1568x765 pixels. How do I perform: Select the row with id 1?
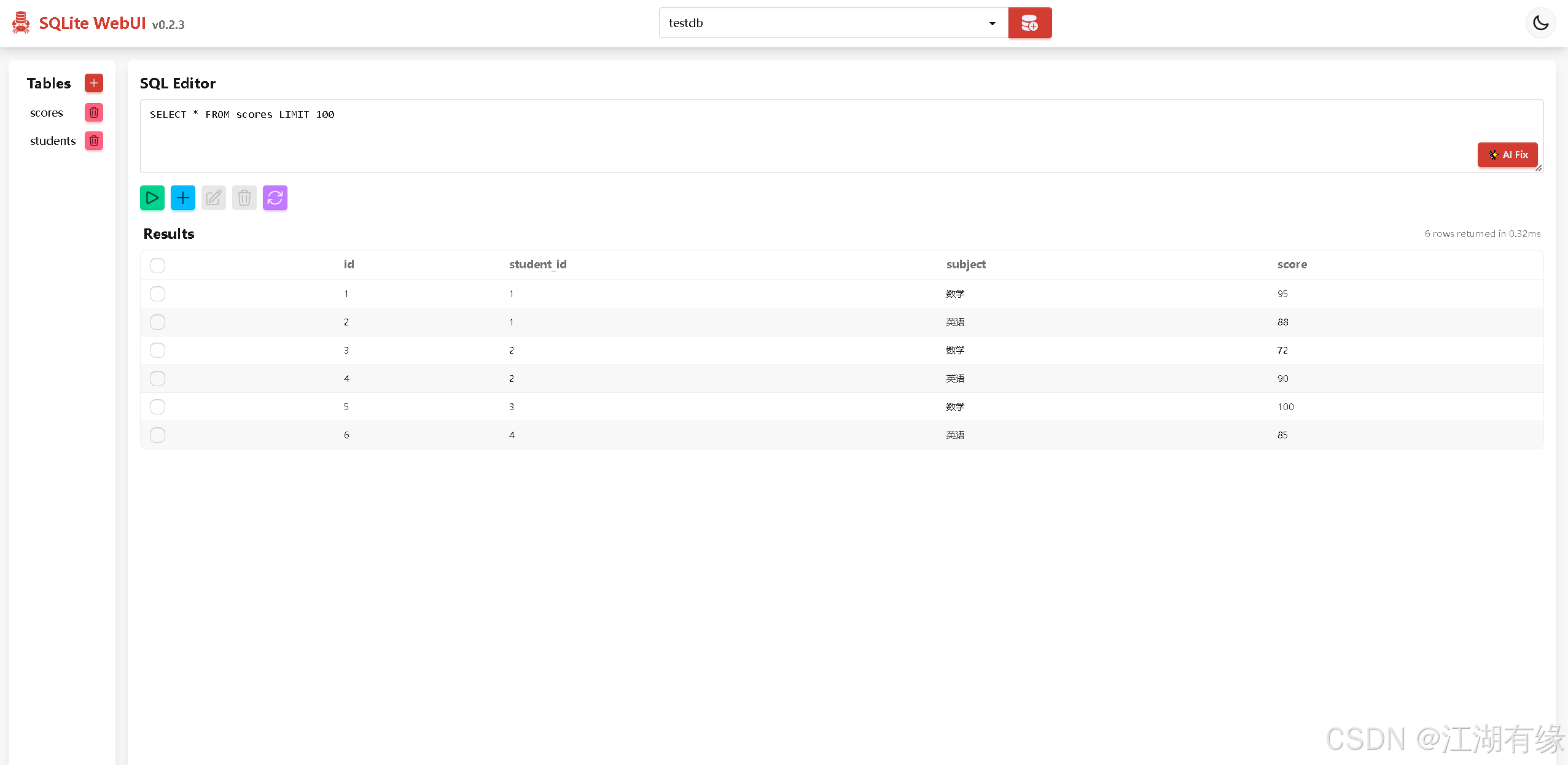(158, 293)
